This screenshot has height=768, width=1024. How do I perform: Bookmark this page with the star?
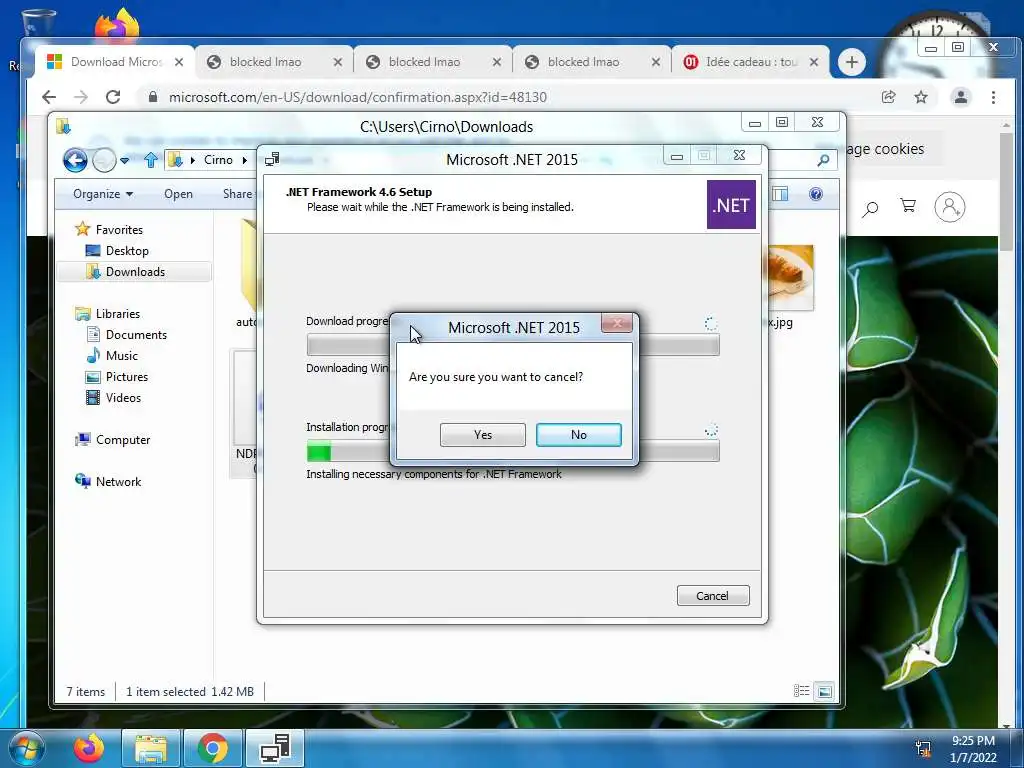click(921, 97)
